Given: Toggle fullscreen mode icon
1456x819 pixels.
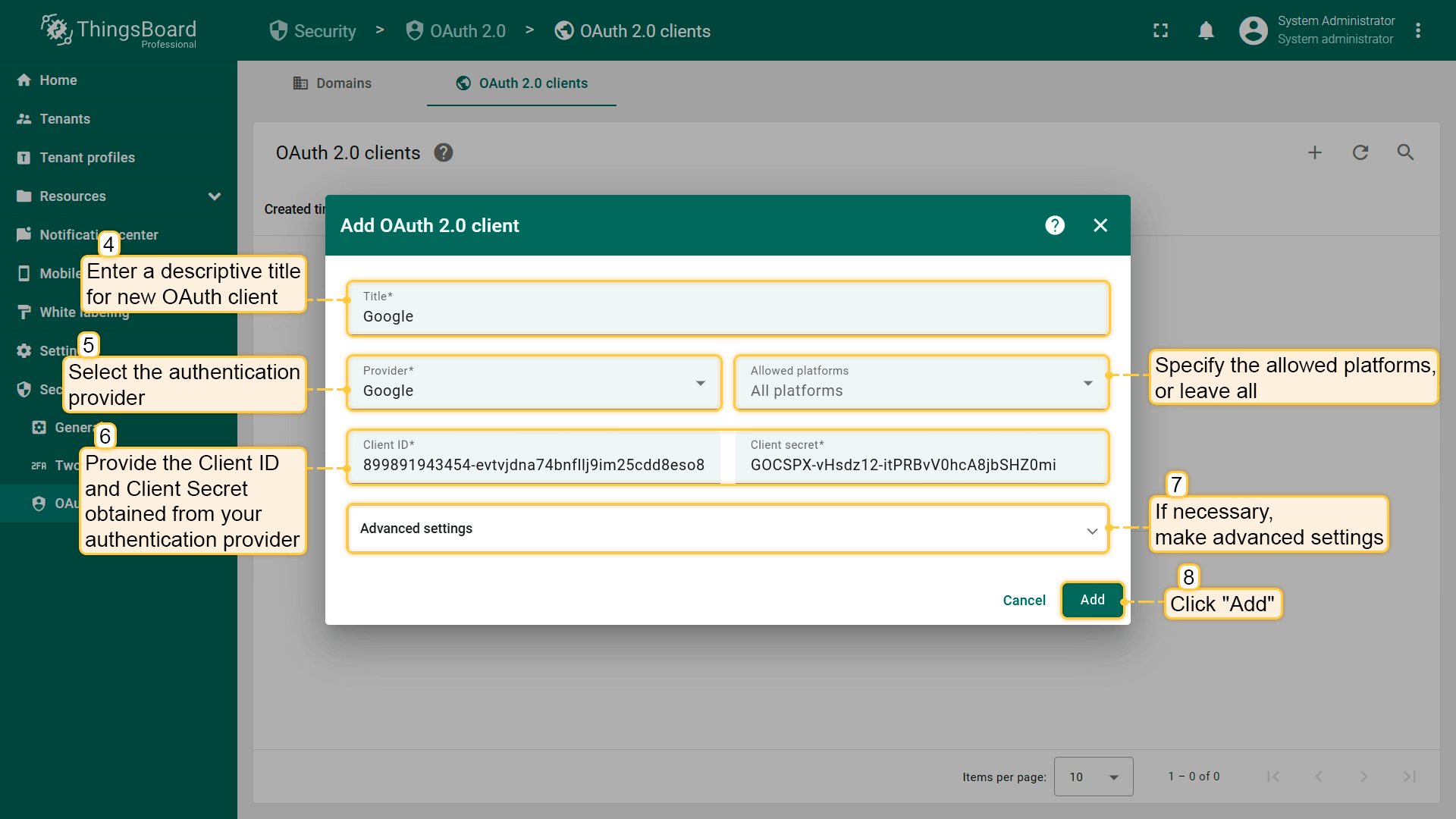Looking at the screenshot, I should click(1160, 30).
